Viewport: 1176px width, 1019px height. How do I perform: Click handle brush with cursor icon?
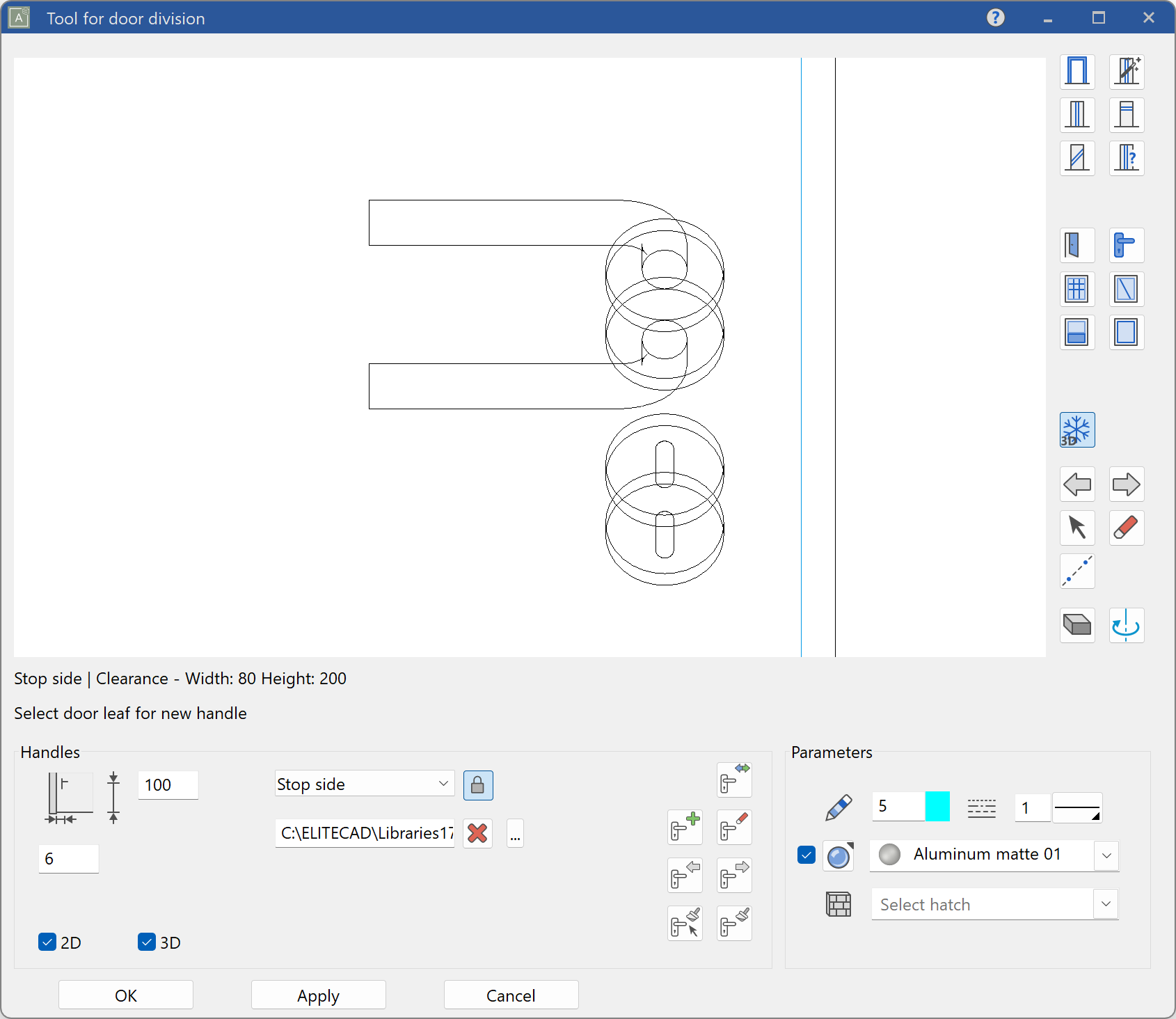[685, 924]
